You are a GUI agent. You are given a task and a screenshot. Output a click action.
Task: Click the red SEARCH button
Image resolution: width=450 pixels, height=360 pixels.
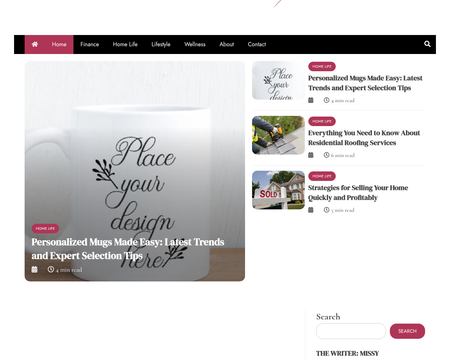pyautogui.click(x=407, y=331)
